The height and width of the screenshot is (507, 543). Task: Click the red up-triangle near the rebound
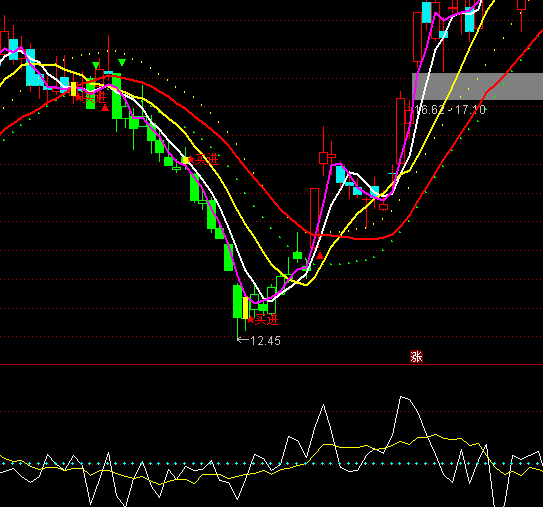(320, 256)
